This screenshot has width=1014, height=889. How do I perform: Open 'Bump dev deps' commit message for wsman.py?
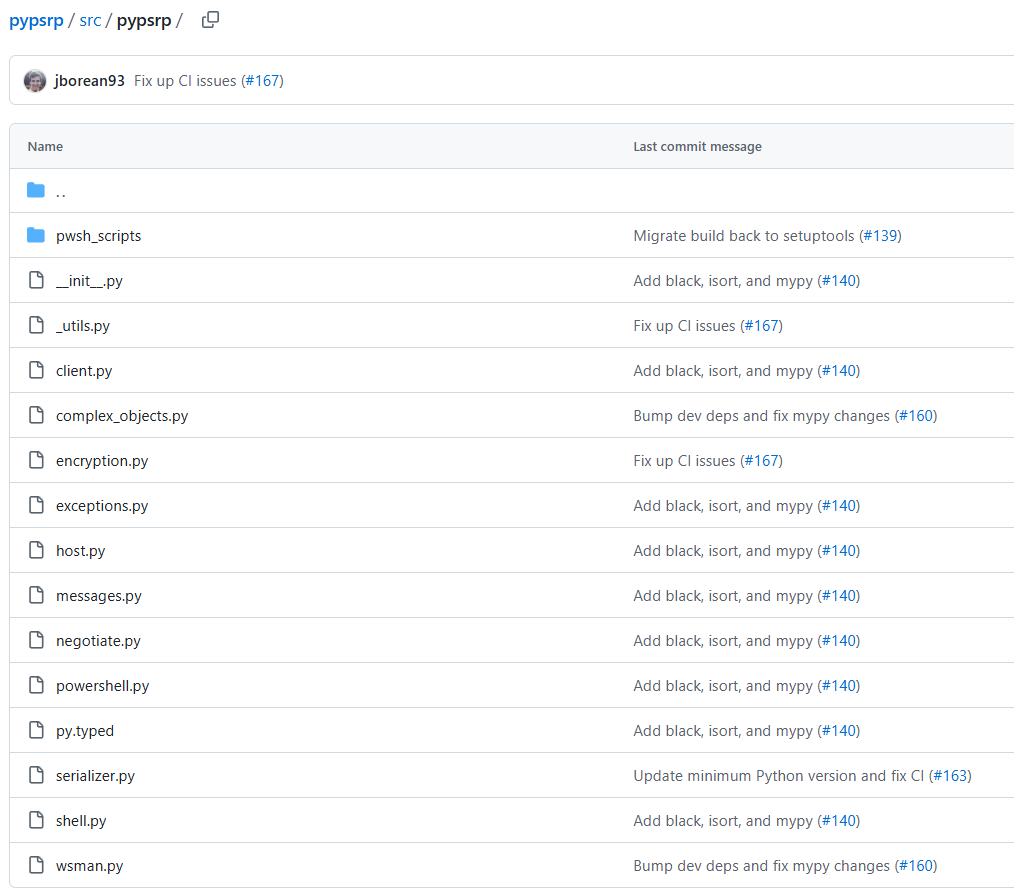click(761, 866)
